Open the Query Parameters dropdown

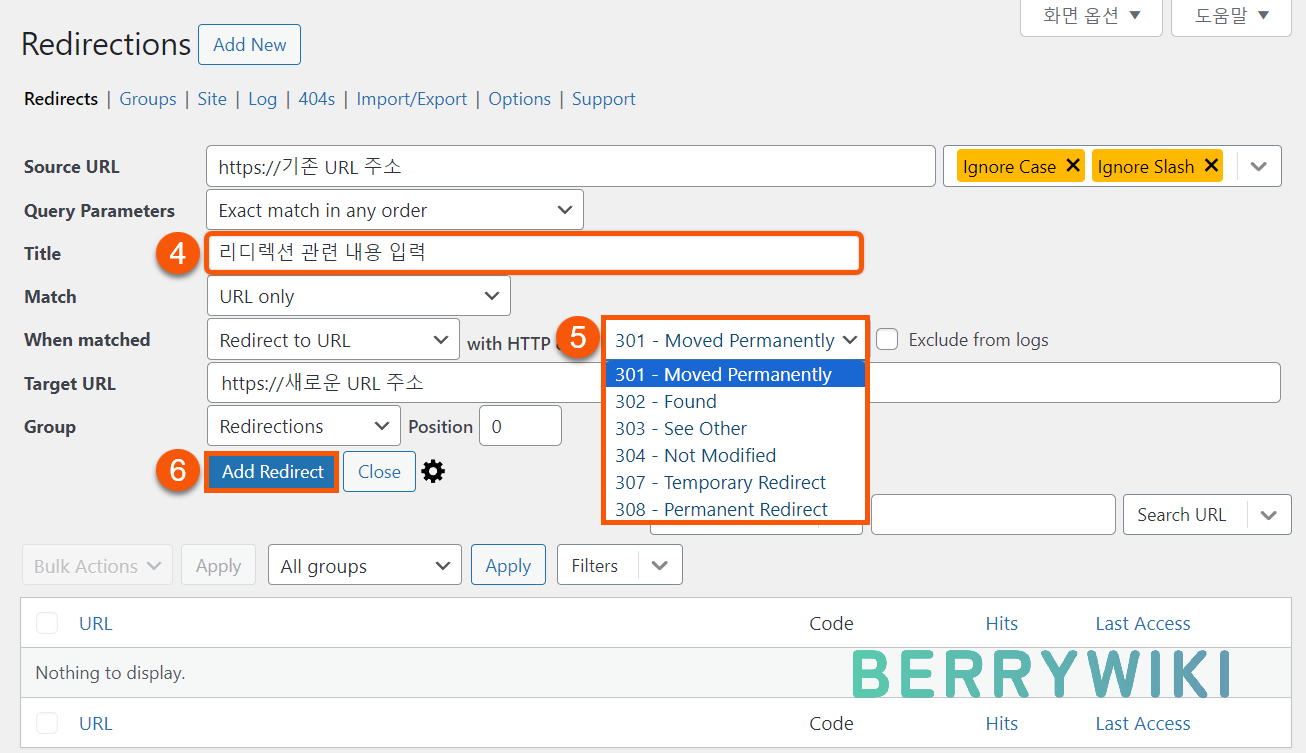[x=395, y=210]
